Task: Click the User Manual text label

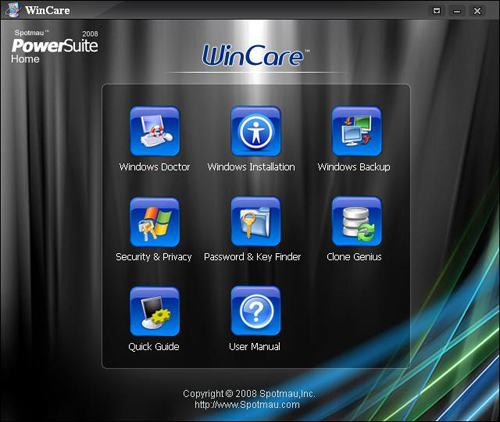Action: coord(254,347)
